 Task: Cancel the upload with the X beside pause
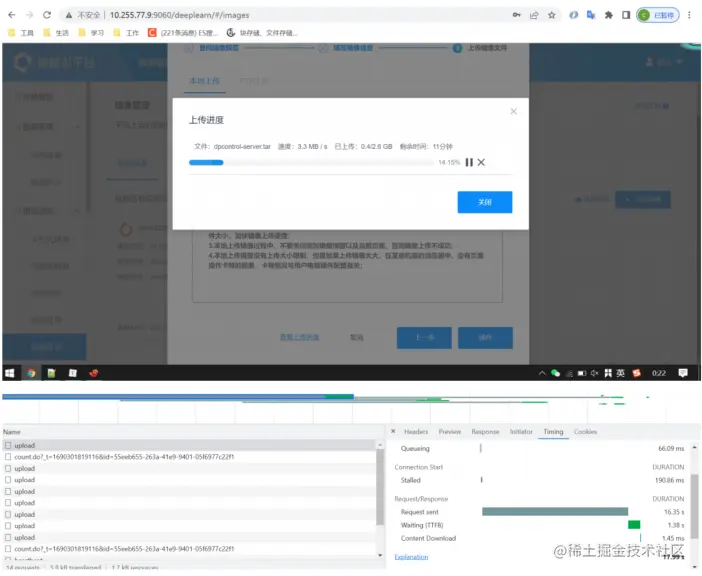click(481, 162)
